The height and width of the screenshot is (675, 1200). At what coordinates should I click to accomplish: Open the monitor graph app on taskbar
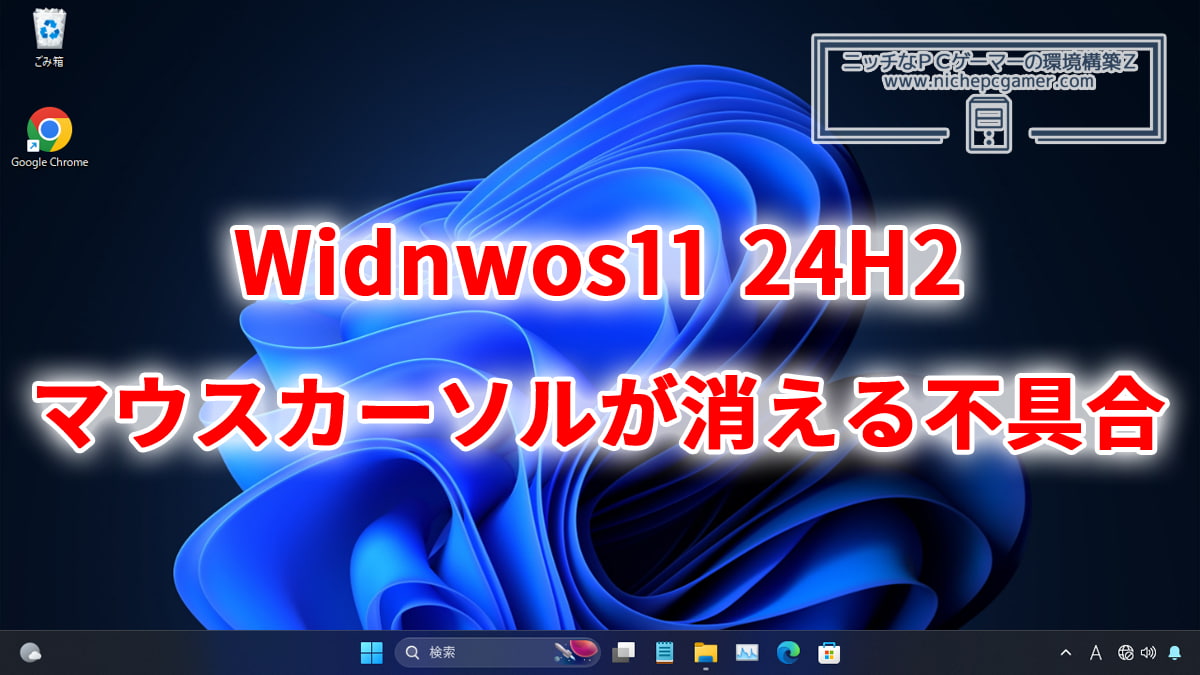[747, 653]
